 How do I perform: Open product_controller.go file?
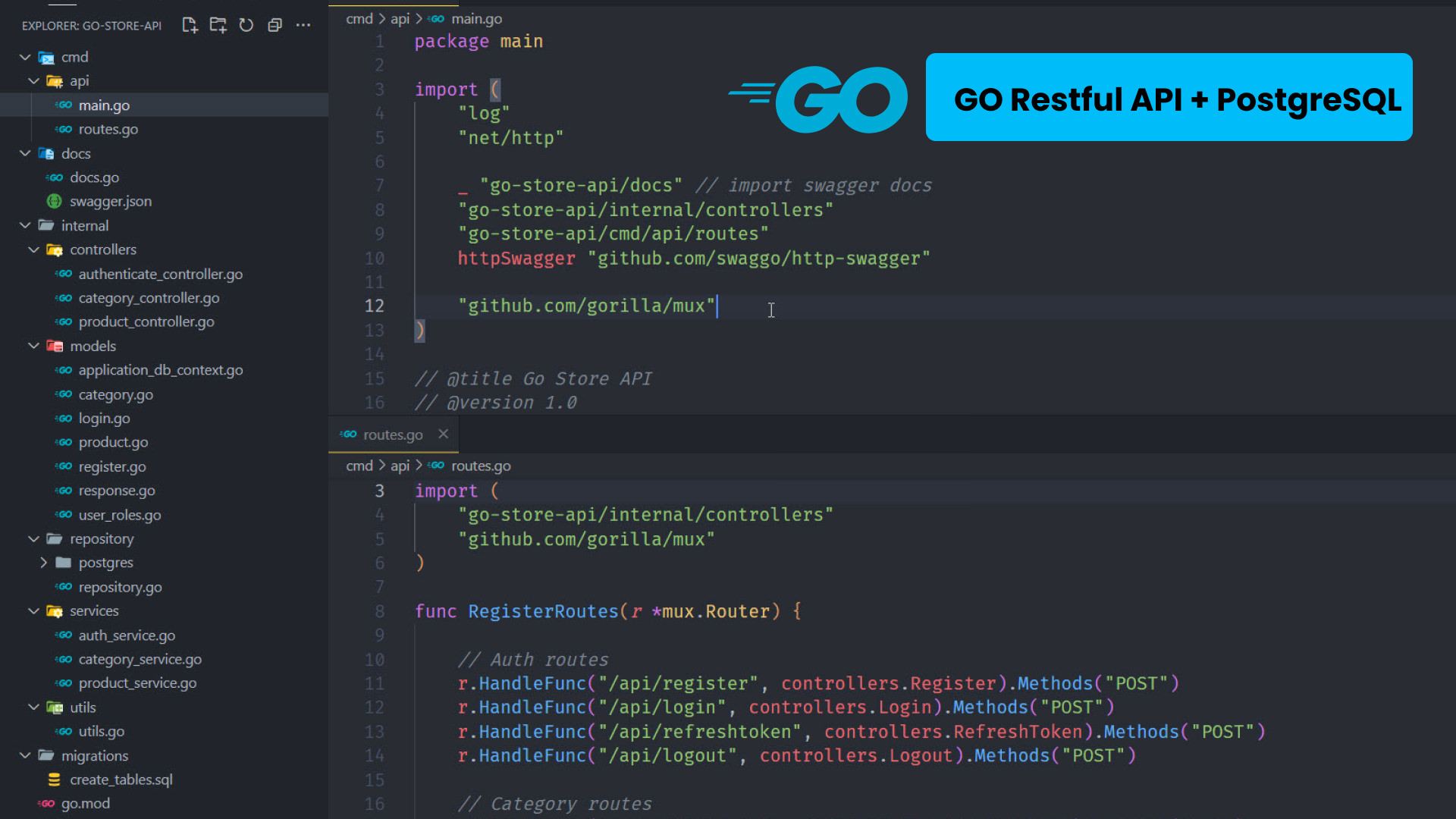pyautogui.click(x=146, y=322)
